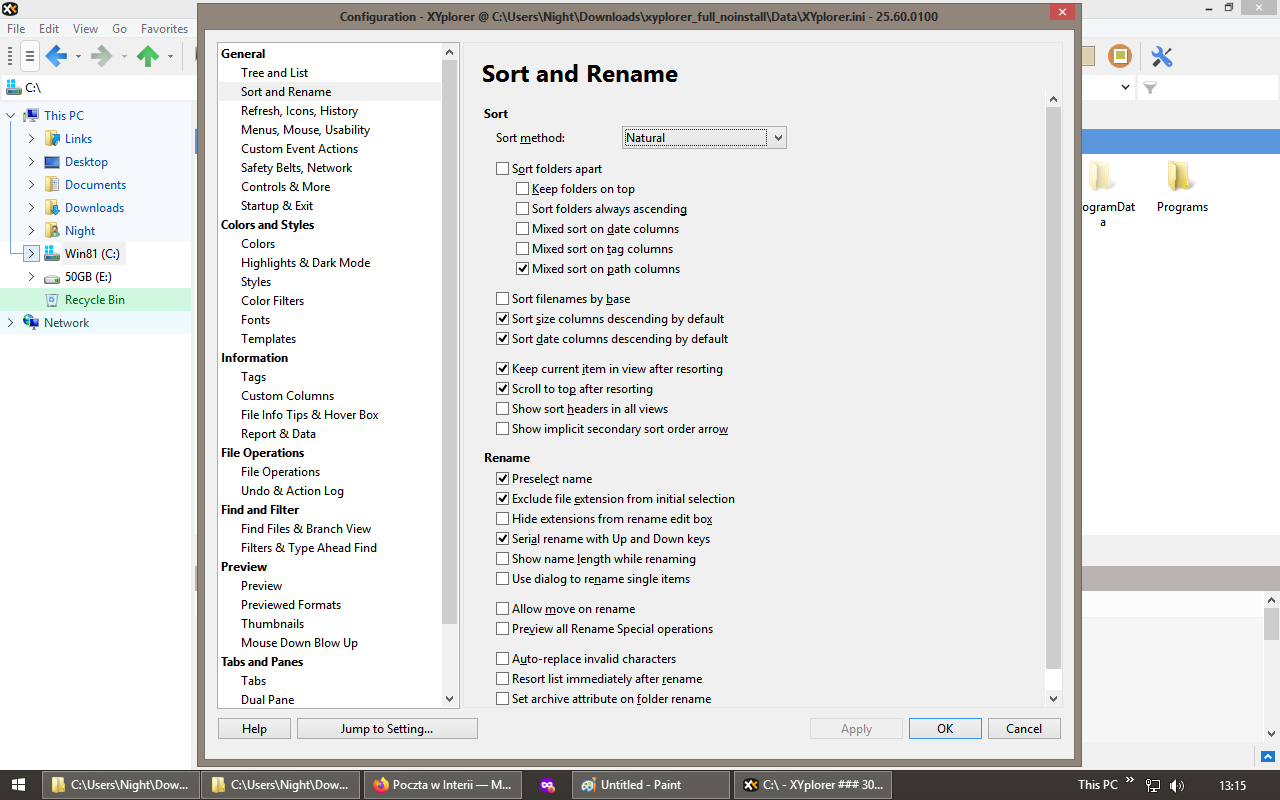Open the Favorites menu

pyautogui.click(x=164, y=28)
